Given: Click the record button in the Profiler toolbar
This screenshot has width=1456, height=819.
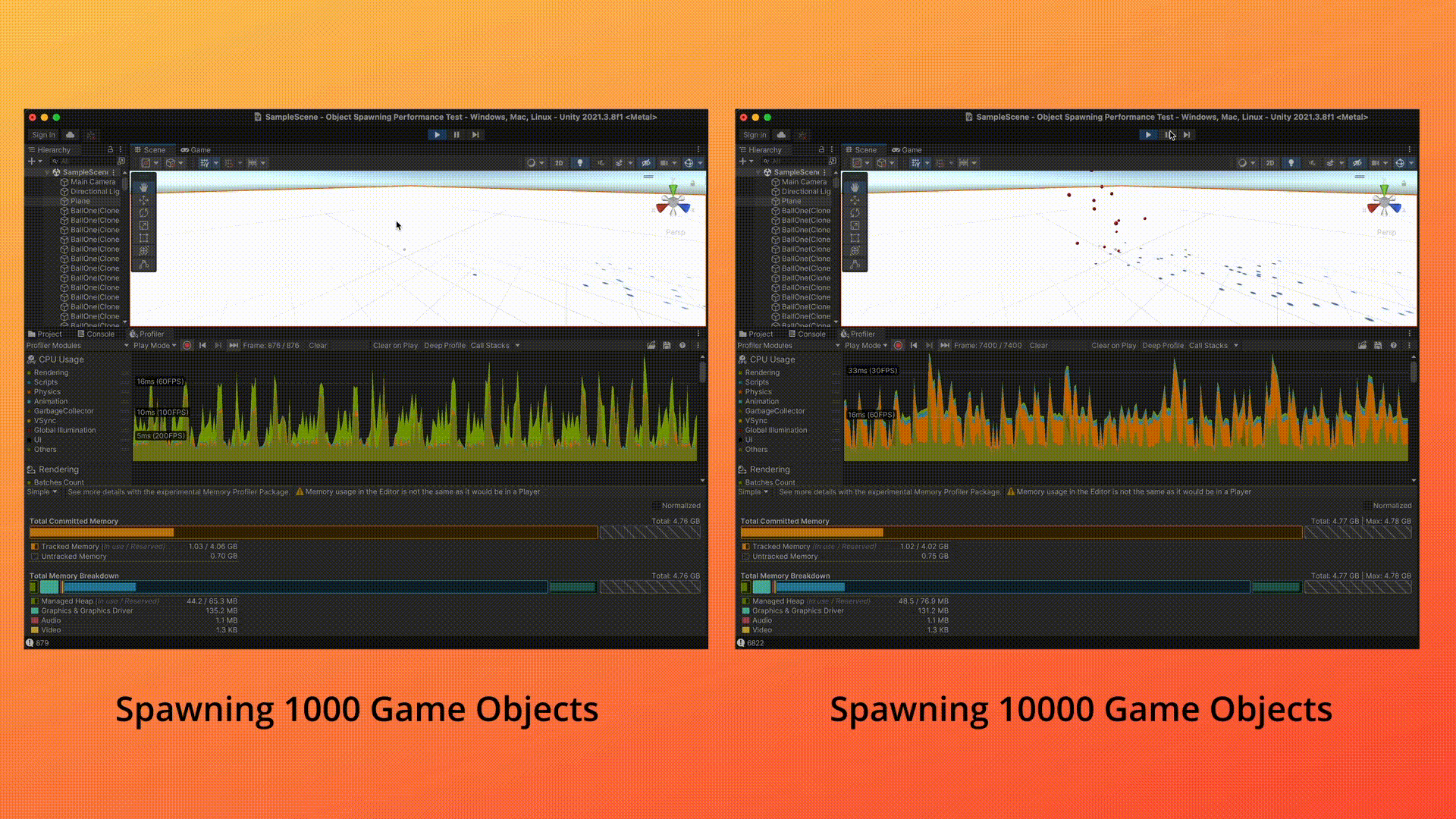Looking at the screenshot, I should point(187,345).
